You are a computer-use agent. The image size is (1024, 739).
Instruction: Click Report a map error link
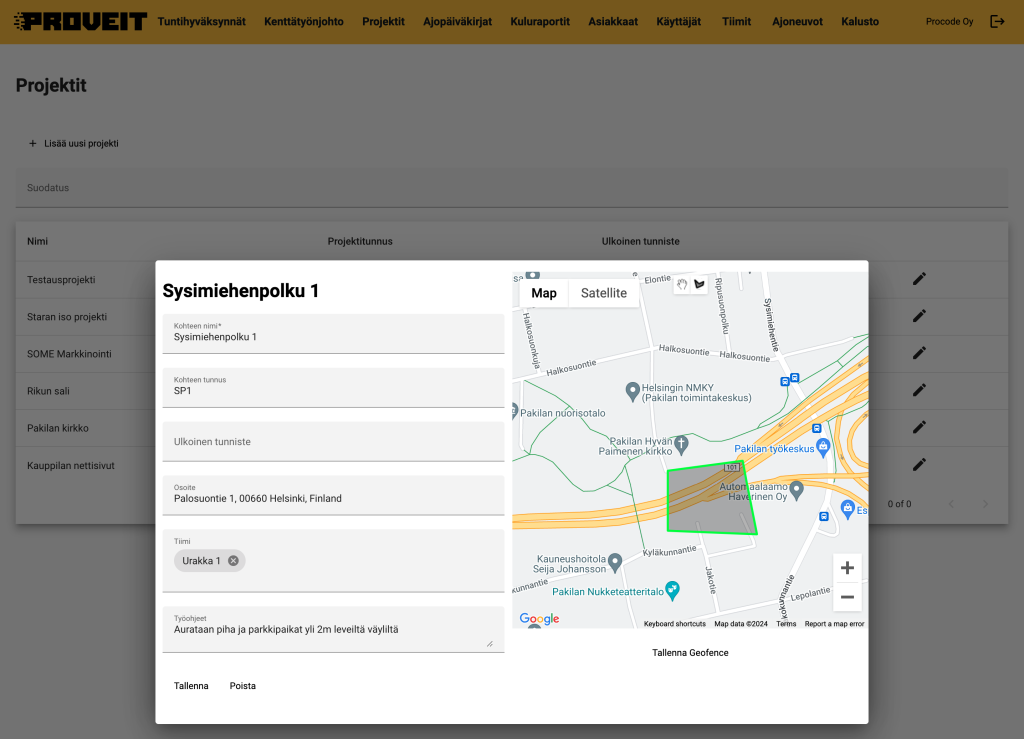[x=835, y=624]
